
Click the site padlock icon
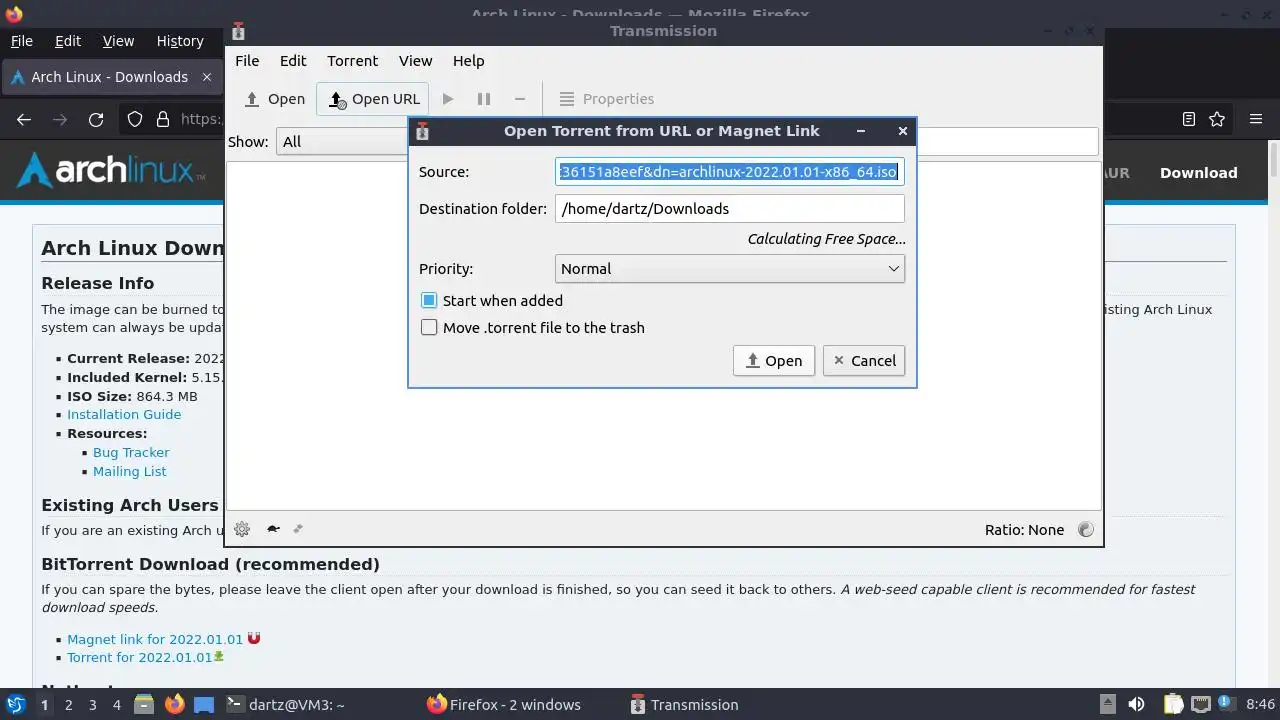(x=163, y=119)
